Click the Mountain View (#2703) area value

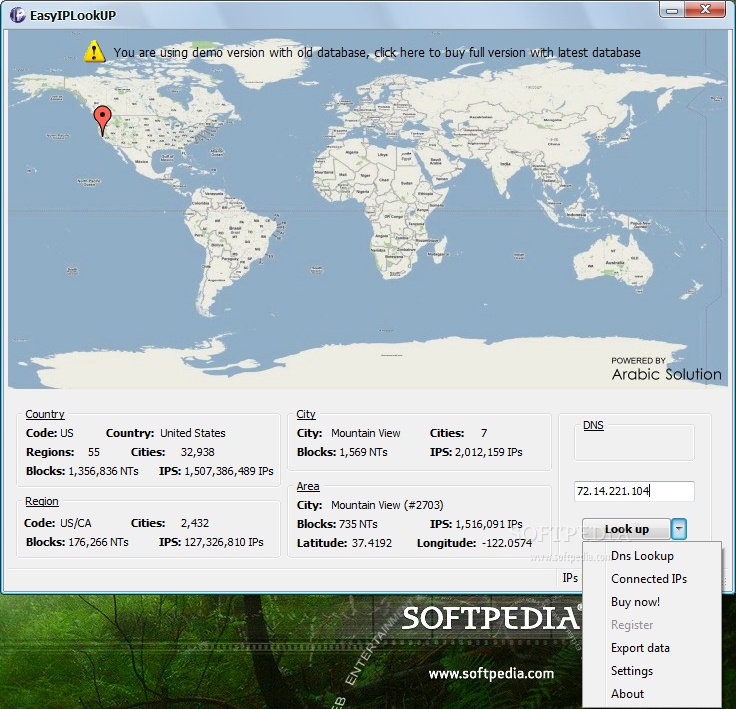point(387,505)
